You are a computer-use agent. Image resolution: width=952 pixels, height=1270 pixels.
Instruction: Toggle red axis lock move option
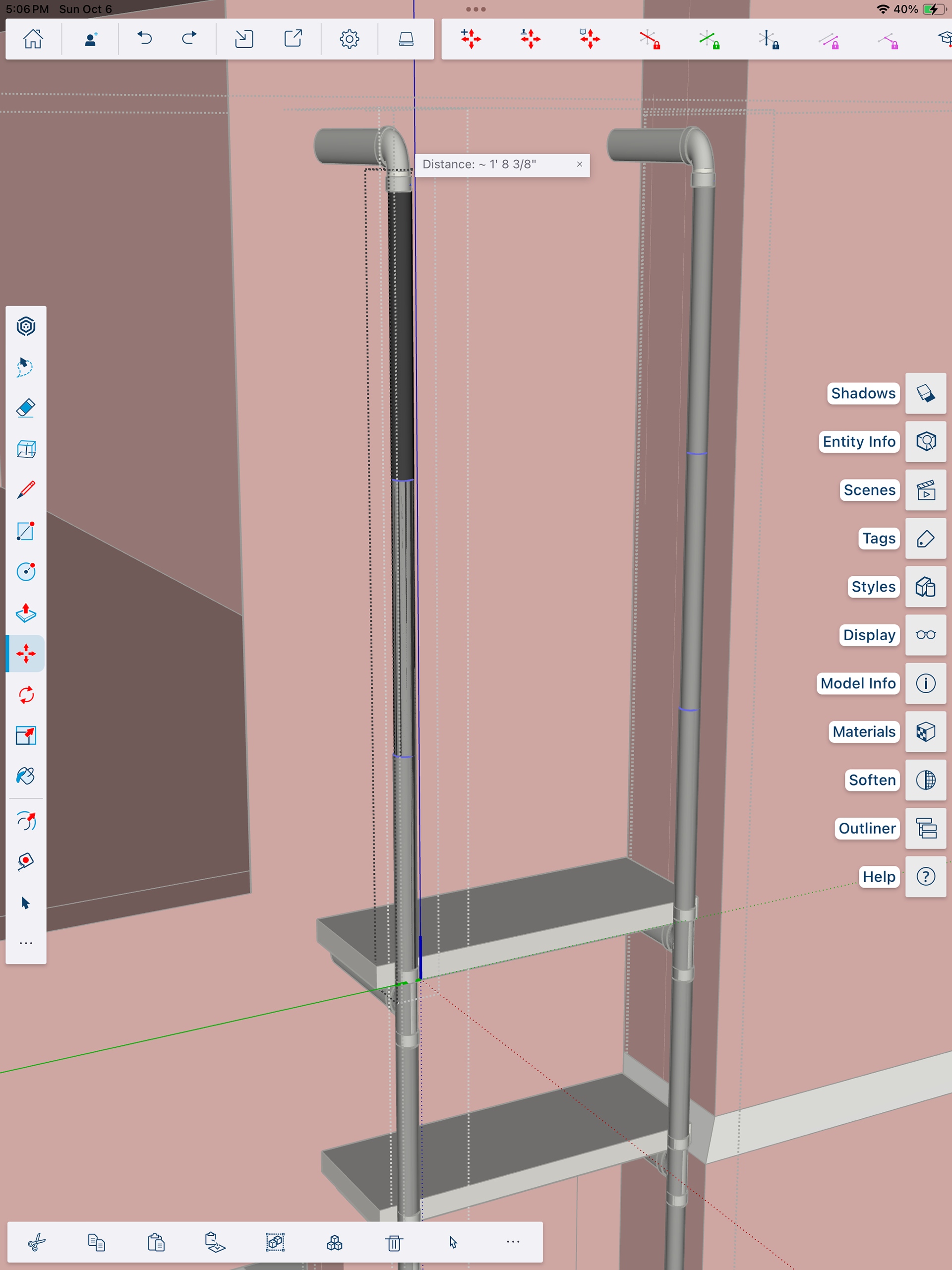[x=650, y=40]
